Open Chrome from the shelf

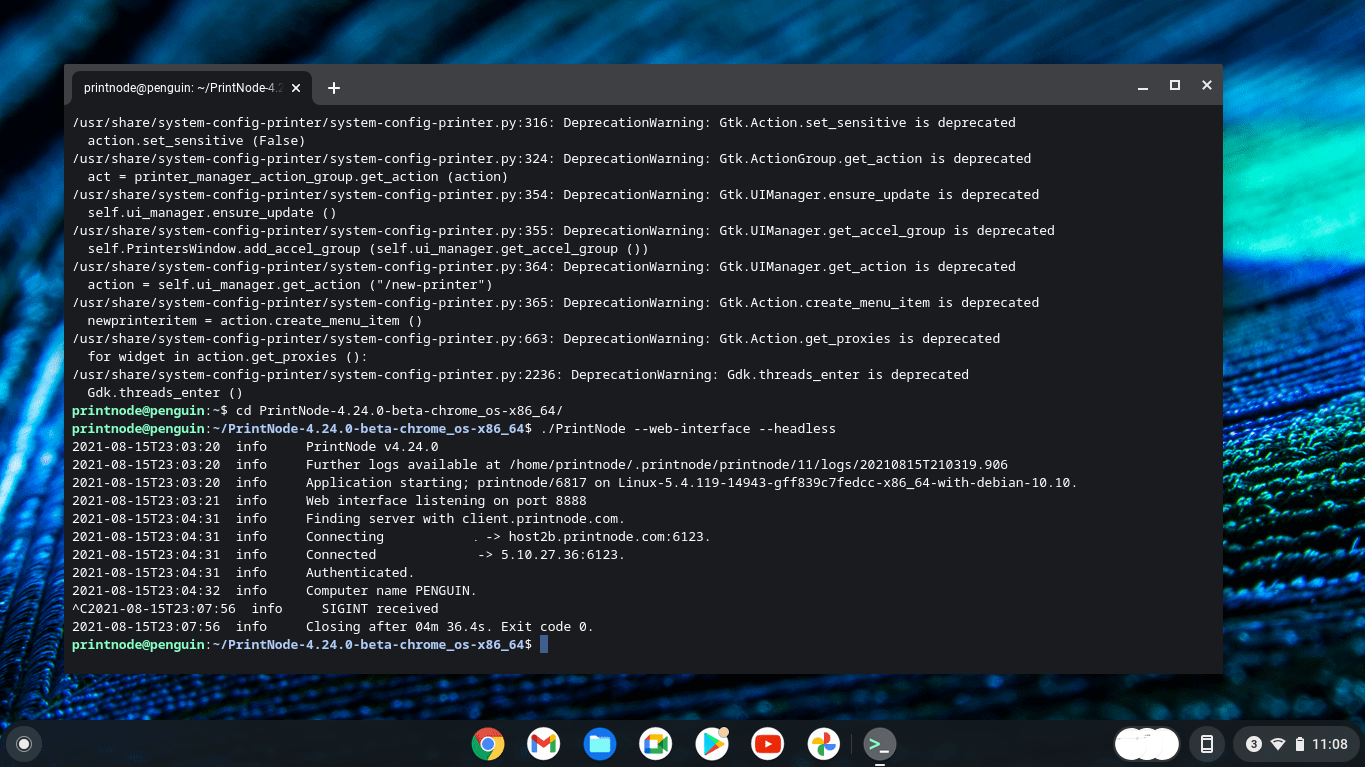[x=488, y=744]
